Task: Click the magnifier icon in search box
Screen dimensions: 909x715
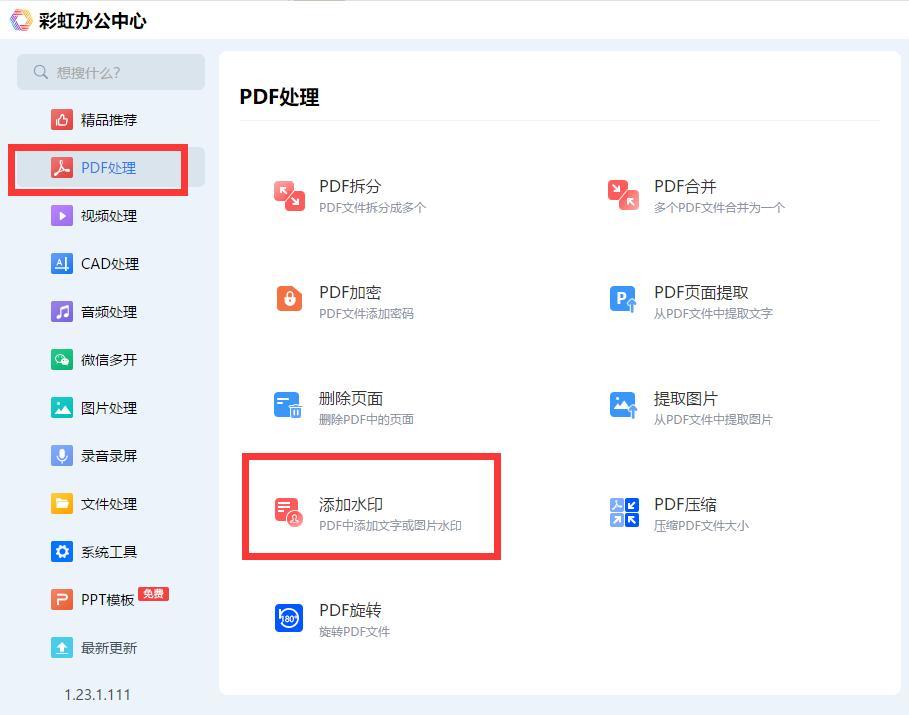Action: [x=41, y=72]
